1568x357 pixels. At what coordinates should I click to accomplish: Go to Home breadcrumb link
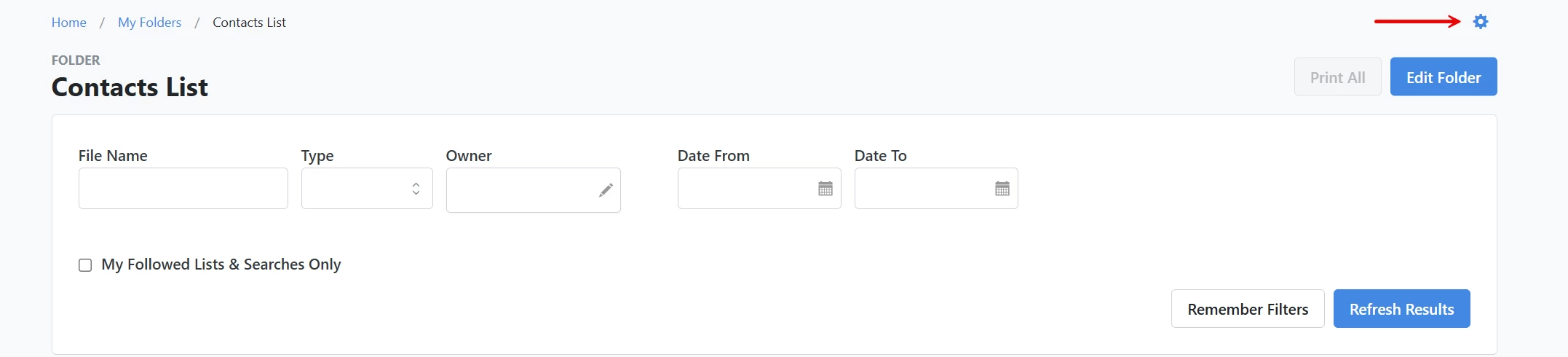pyautogui.click(x=68, y=23)
